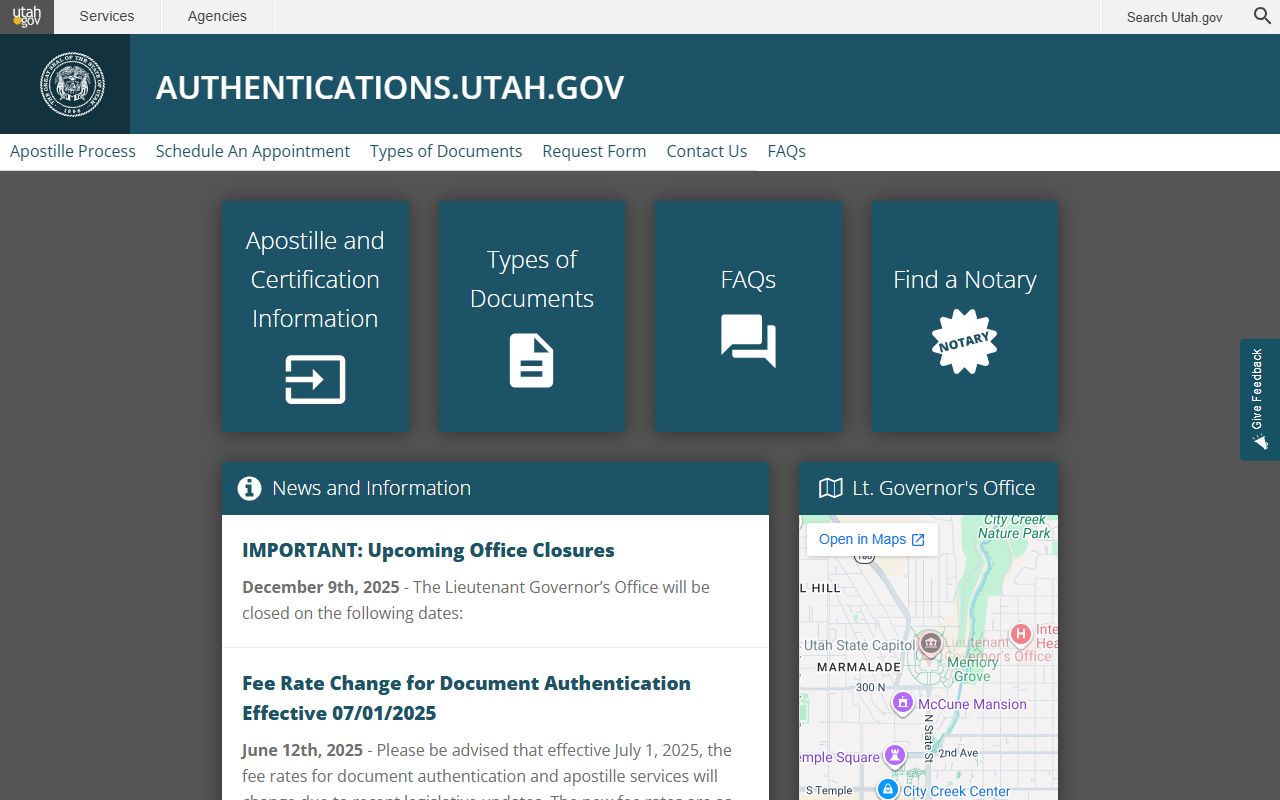Click the search magnifier icon
The width and height of the screenshot is (1280, 800).
tap(1263, 16)
